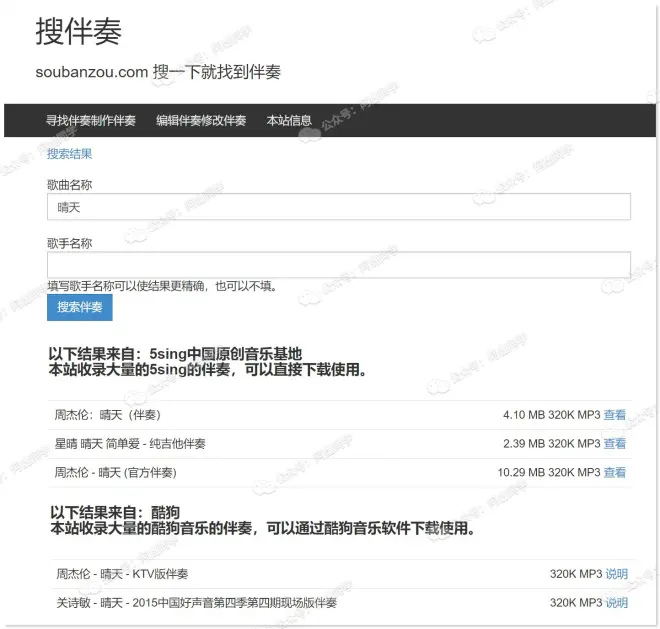Click 说明 for 周杰伦 晴天 KTV版伴奏

pyautogui.click(x=616, y=574)
